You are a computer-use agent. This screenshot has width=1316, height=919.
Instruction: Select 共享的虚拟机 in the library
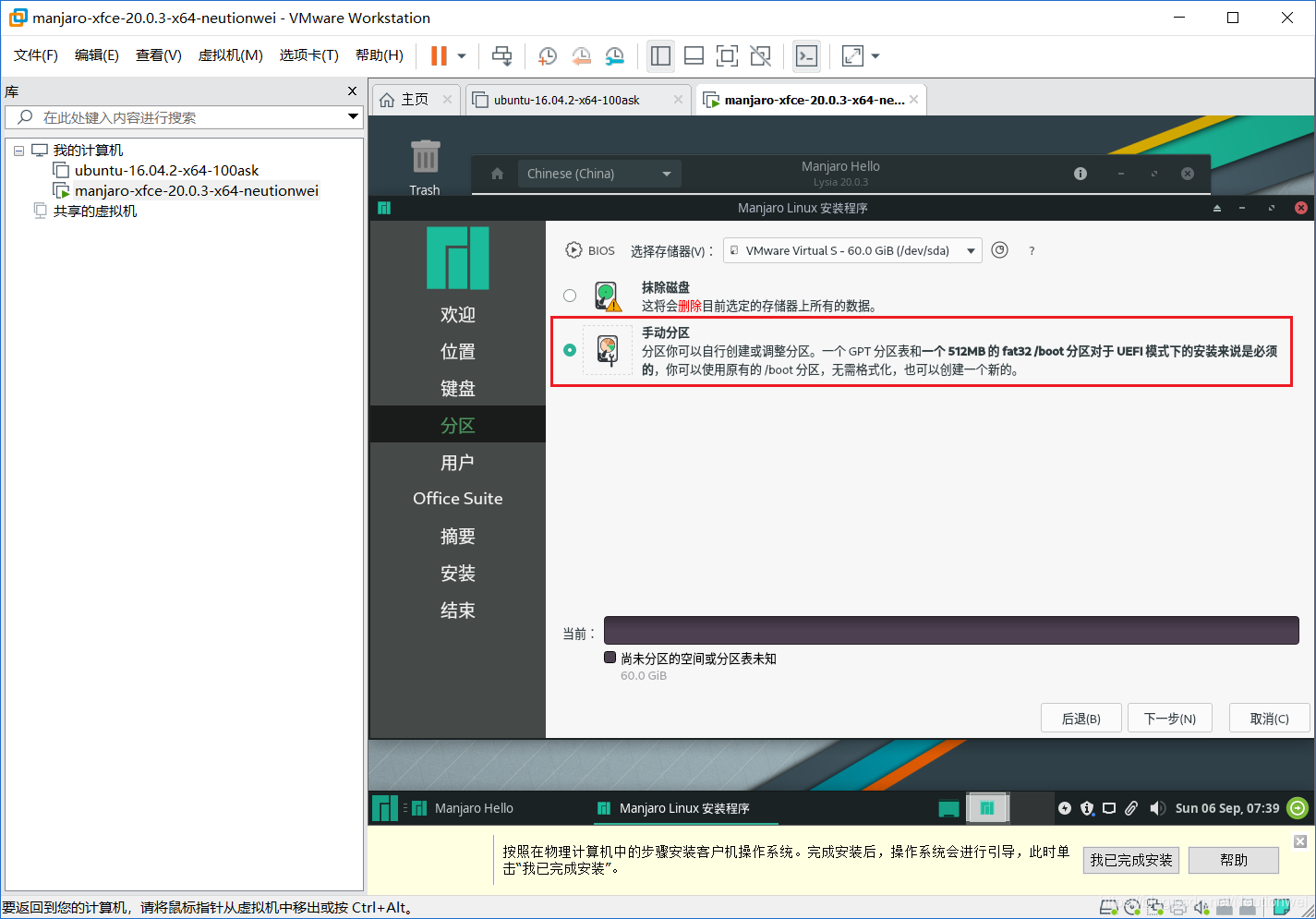[x=94, y=212]
